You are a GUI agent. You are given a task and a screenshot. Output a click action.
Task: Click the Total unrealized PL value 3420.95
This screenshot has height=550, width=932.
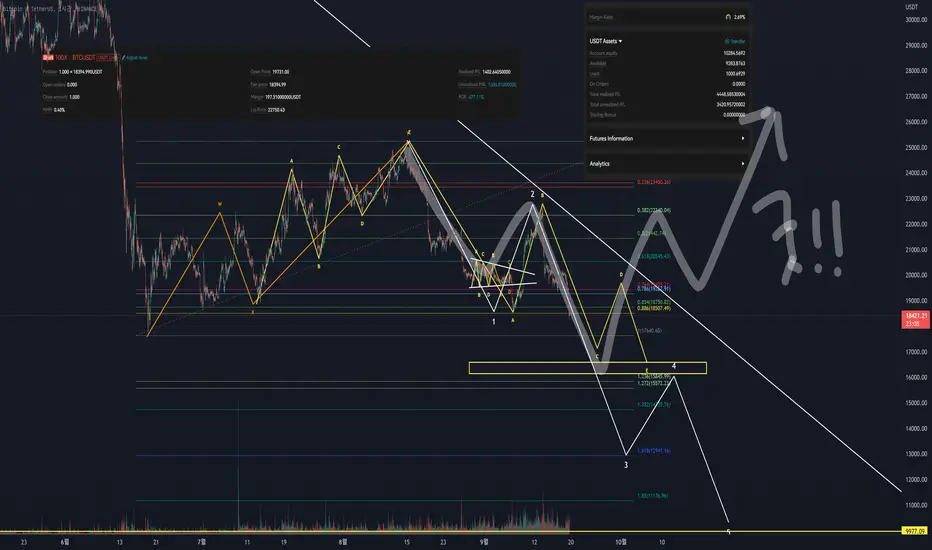pyautogui.click(x=731, y=105)
